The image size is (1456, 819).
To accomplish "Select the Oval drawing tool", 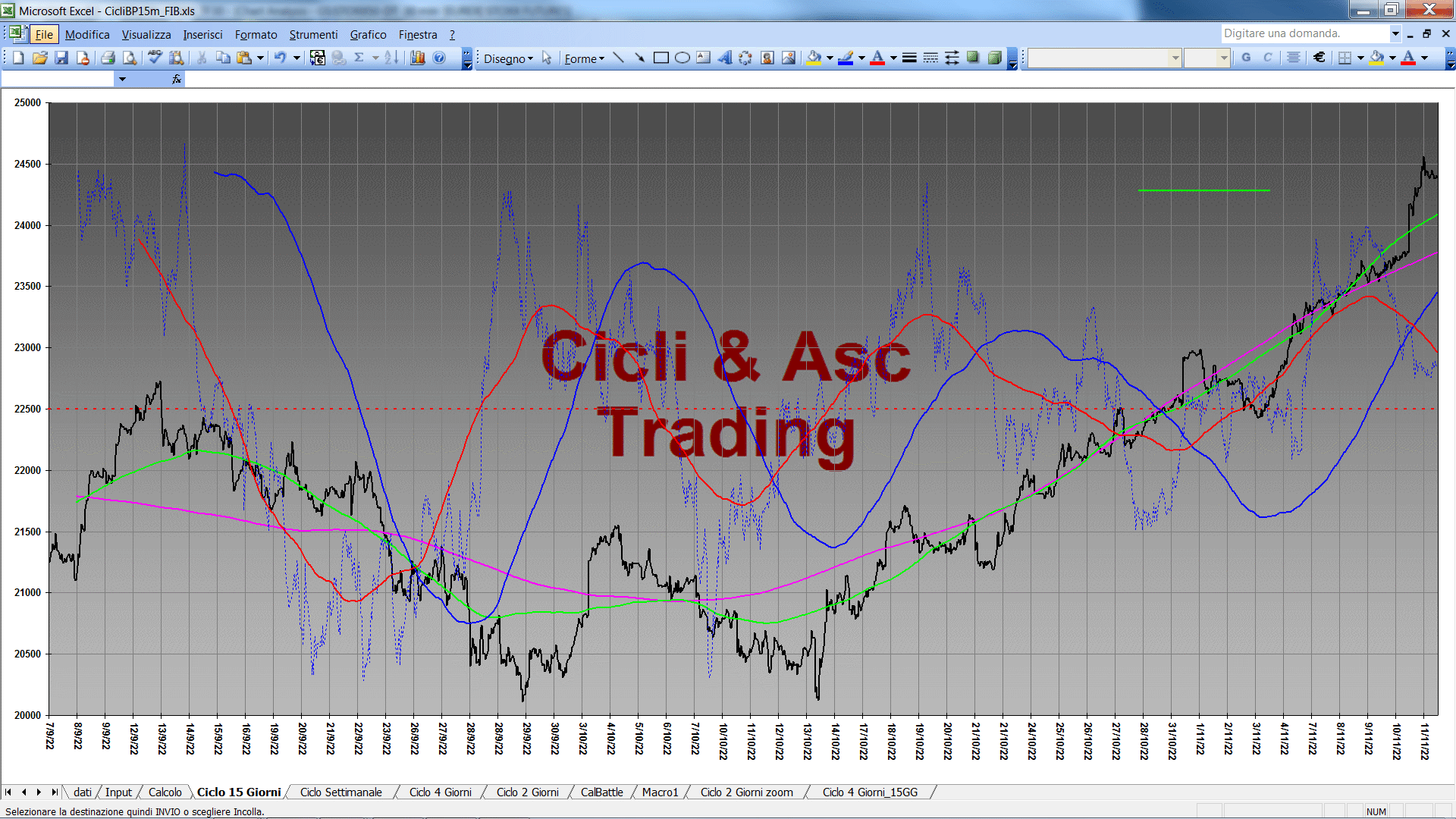I will point(682,58).
